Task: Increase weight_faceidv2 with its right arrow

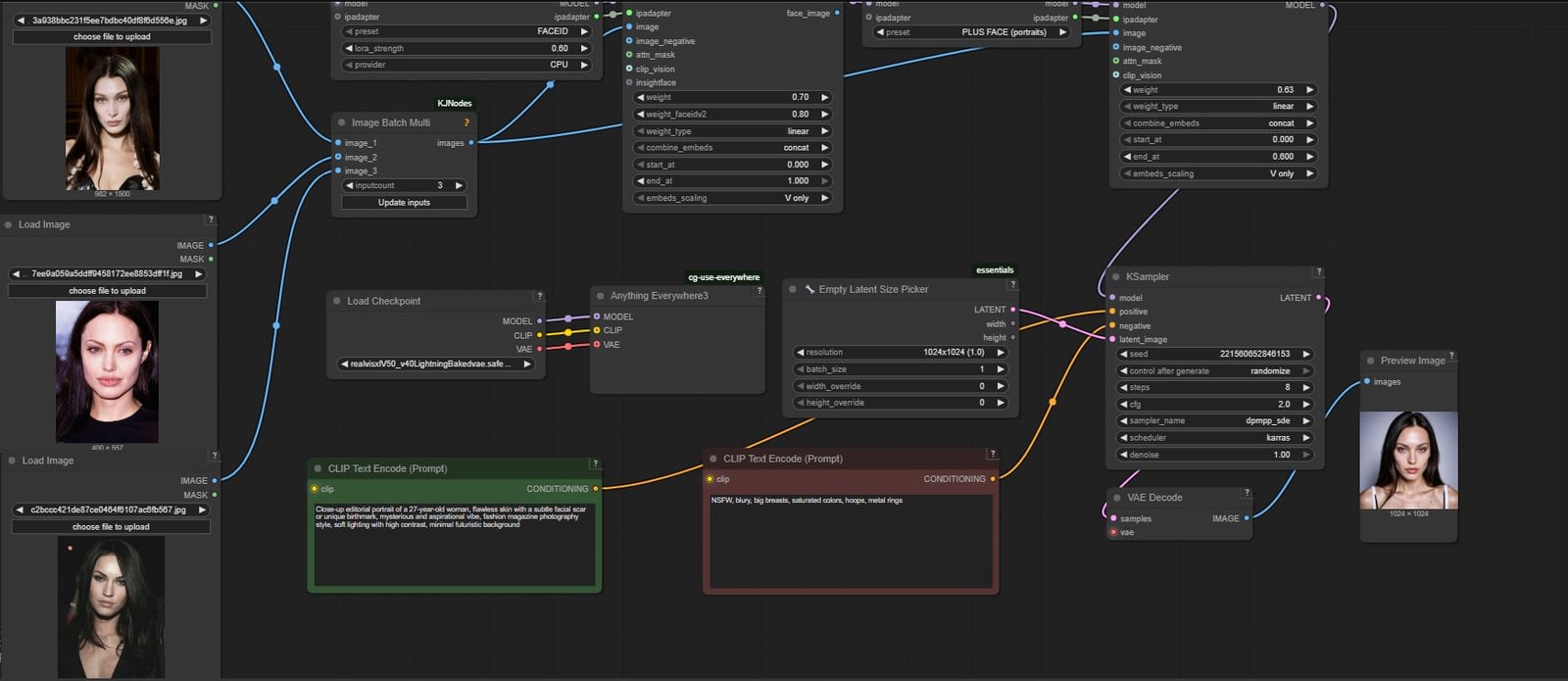Action: pos(824,115)
